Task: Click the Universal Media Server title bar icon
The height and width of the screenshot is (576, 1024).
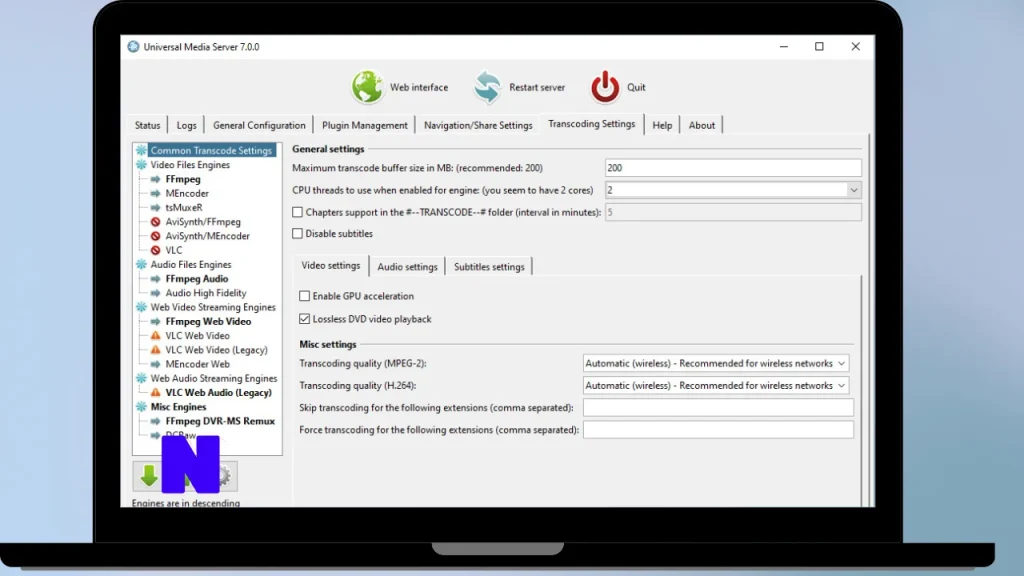Action: point(133,46)
